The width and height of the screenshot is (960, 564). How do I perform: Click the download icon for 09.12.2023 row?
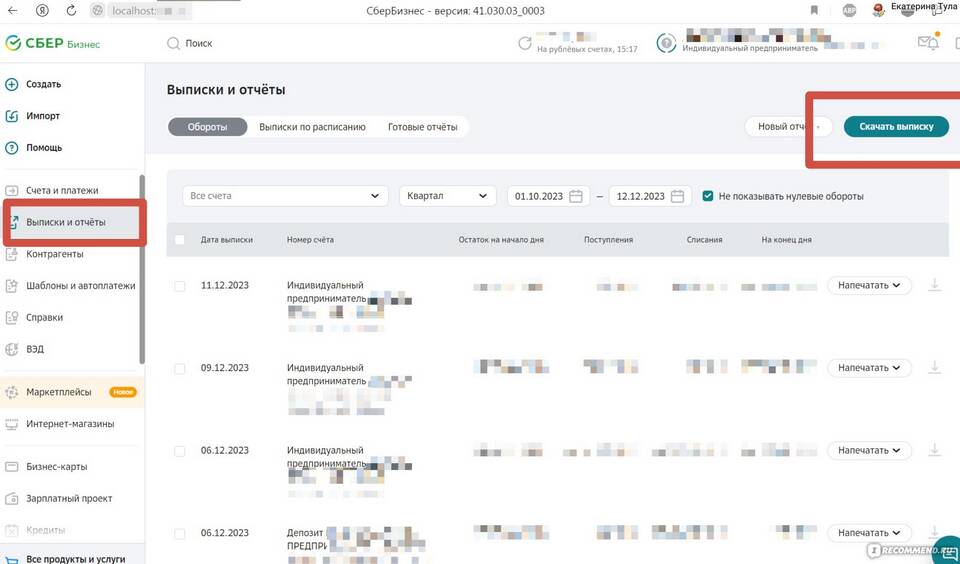[x=935, y=368]
